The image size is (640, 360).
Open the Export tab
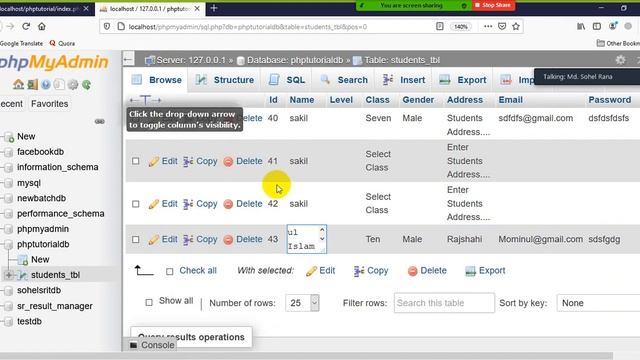[x=463, y=80]
